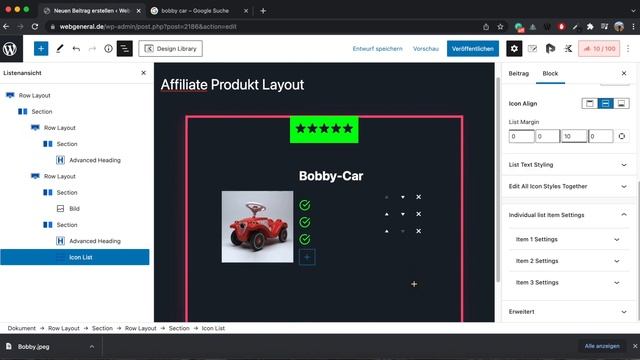This screenshot has height=360, width=640.
Task: Switch to the Block tab
Action: point(550,73)
